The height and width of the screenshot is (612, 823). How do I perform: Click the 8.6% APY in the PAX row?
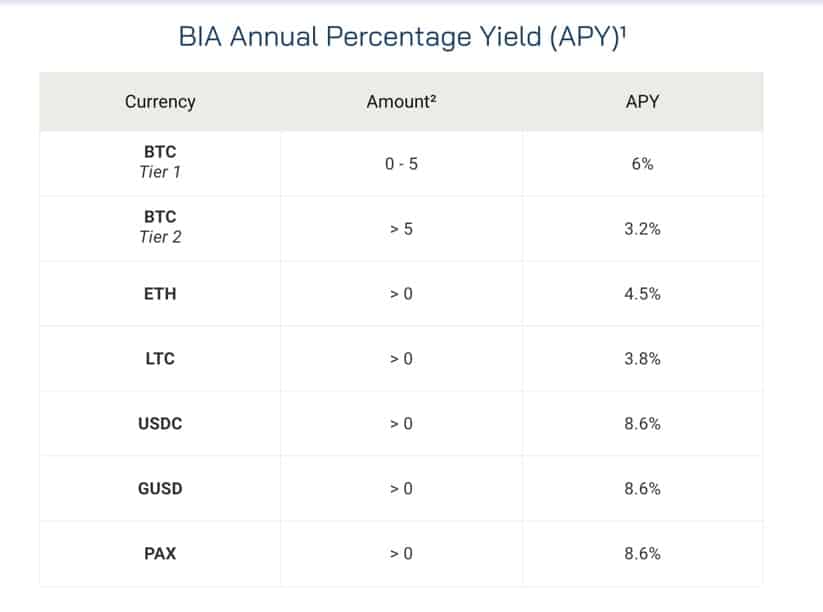click(x=642, y=553)
